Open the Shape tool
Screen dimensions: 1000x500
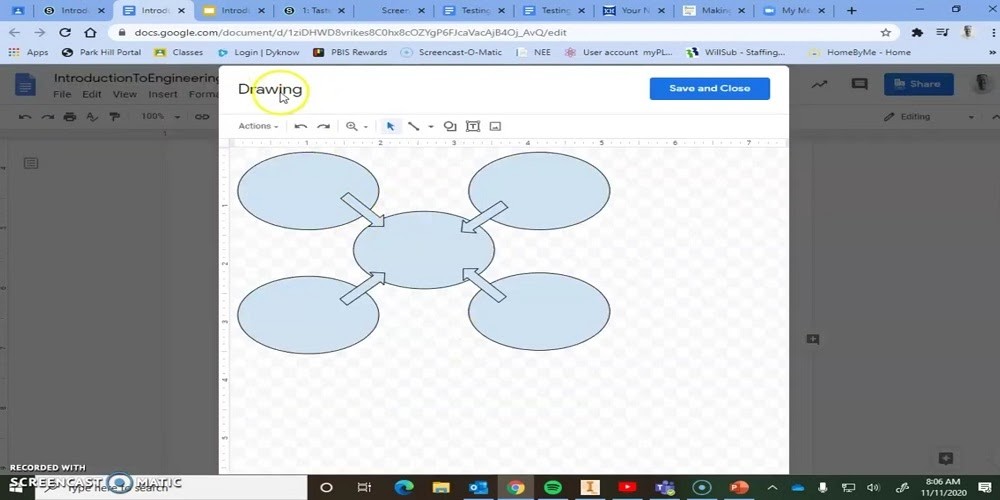click(450, 127)
